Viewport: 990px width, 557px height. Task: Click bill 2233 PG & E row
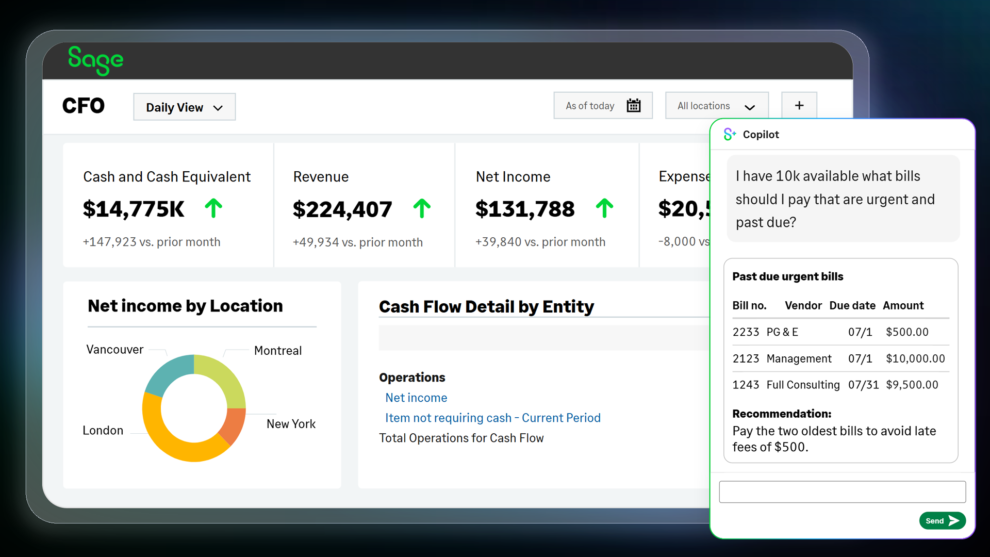[x=840, y=332]
